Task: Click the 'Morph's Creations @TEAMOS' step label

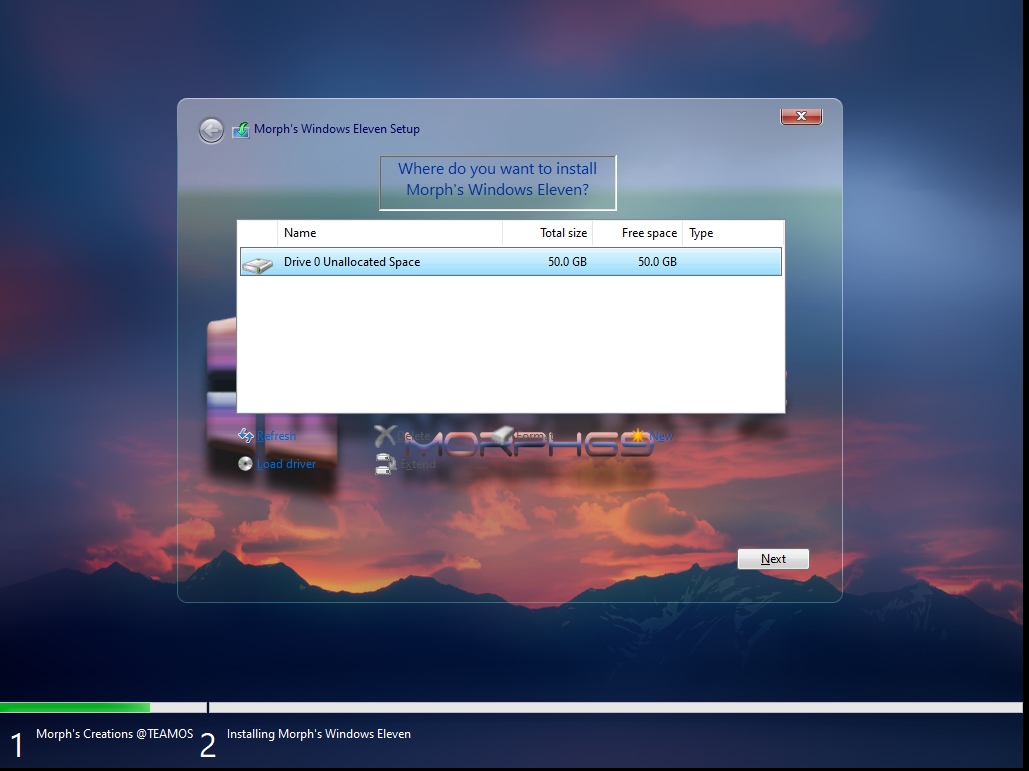Action: 115,734
